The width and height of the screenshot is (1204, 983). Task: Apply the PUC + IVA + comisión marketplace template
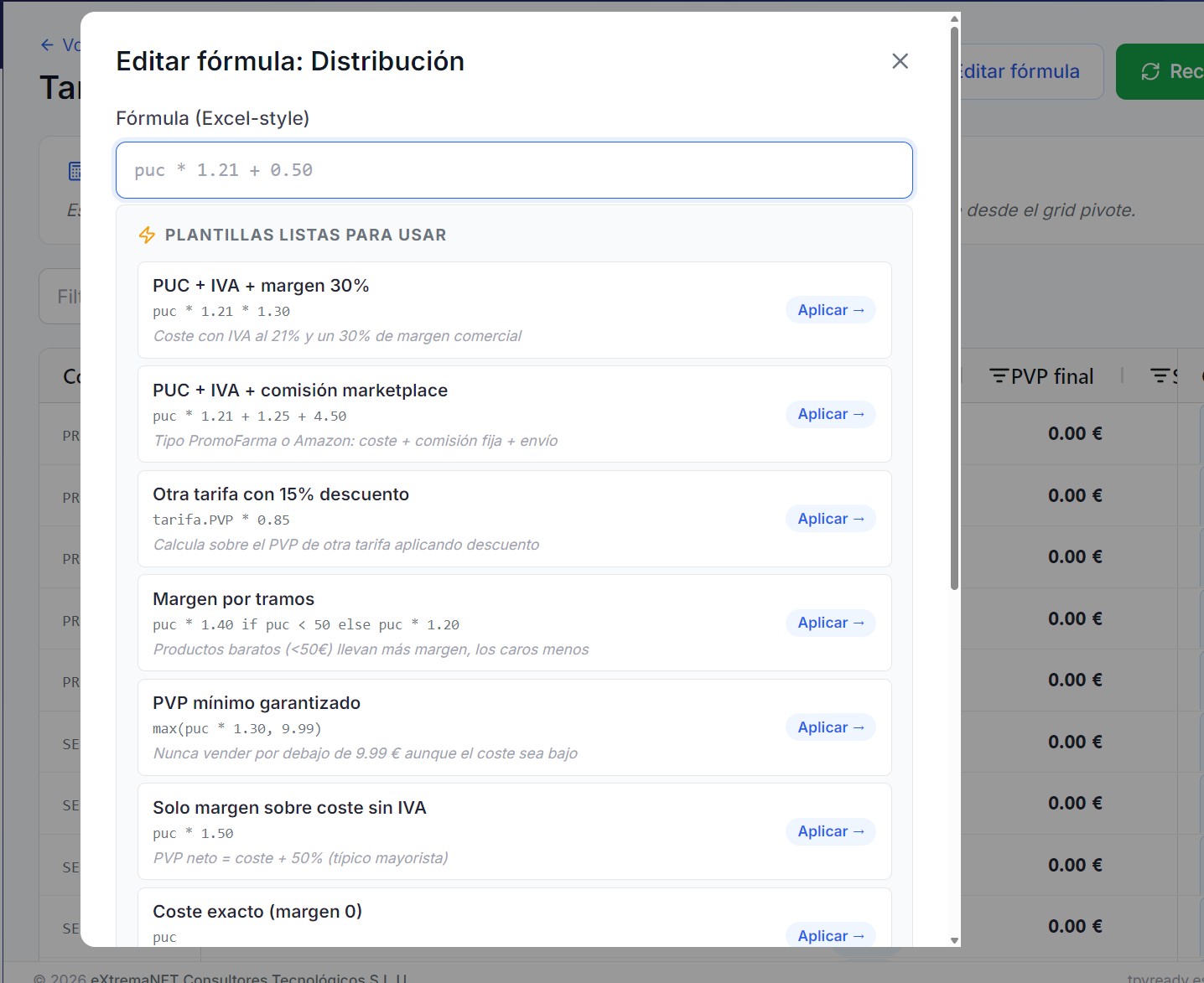(x=831, y=414)
